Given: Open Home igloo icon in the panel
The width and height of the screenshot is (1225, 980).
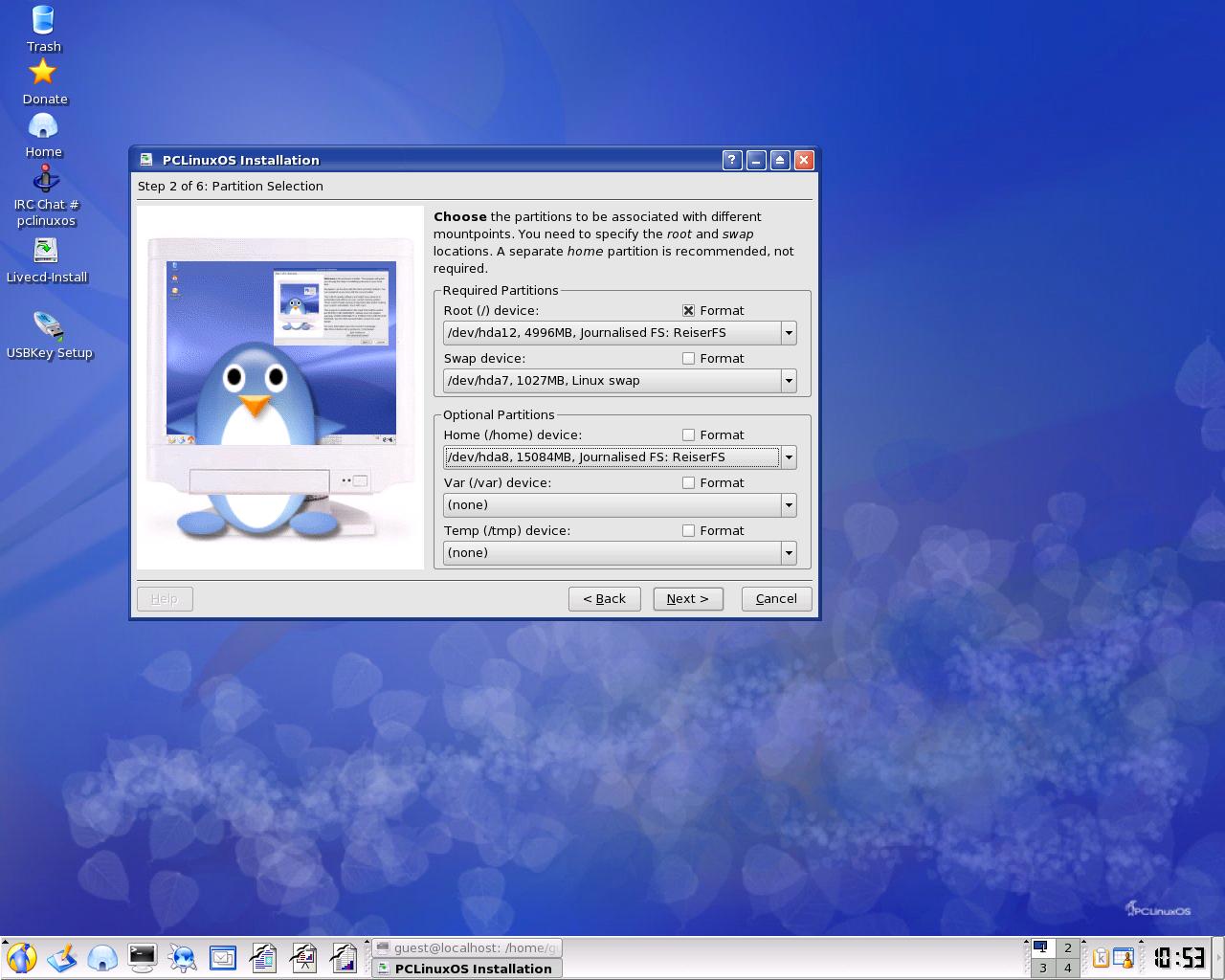Looking at the screenshot, I should 102,957.
